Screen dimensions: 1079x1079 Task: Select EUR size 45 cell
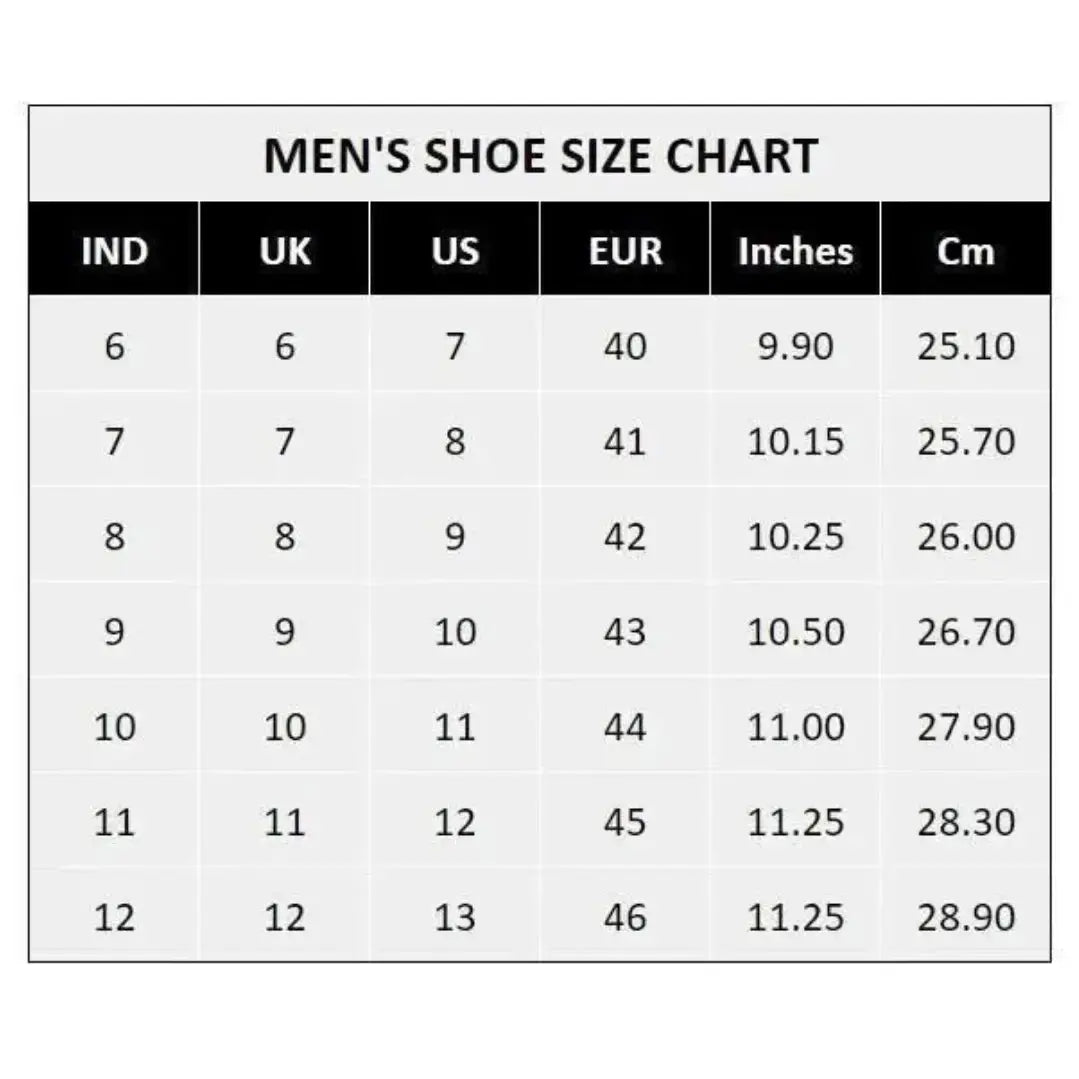625,822
